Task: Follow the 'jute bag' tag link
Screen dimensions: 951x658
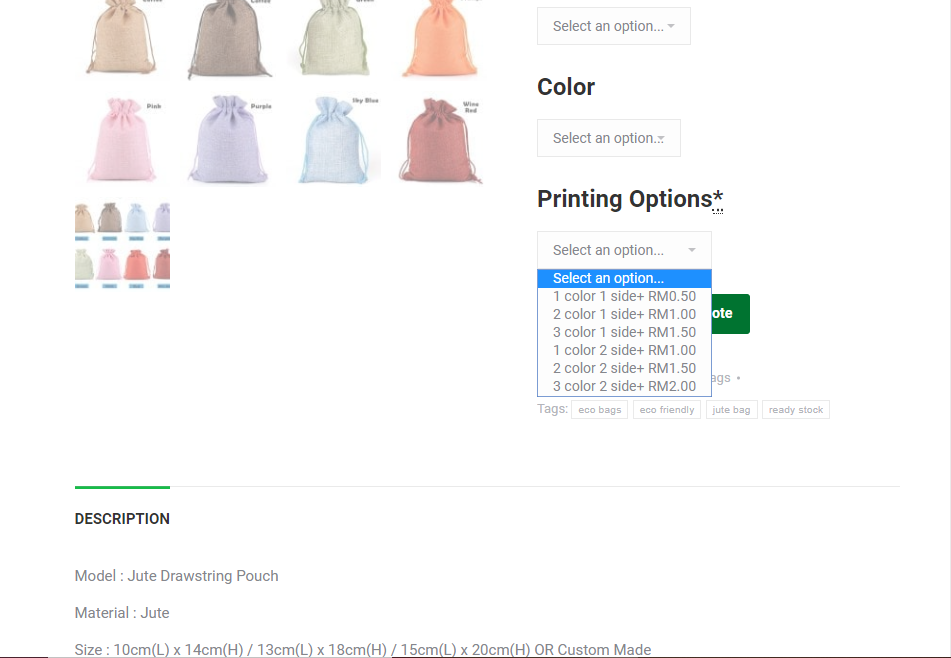Action: coord(731,410)
